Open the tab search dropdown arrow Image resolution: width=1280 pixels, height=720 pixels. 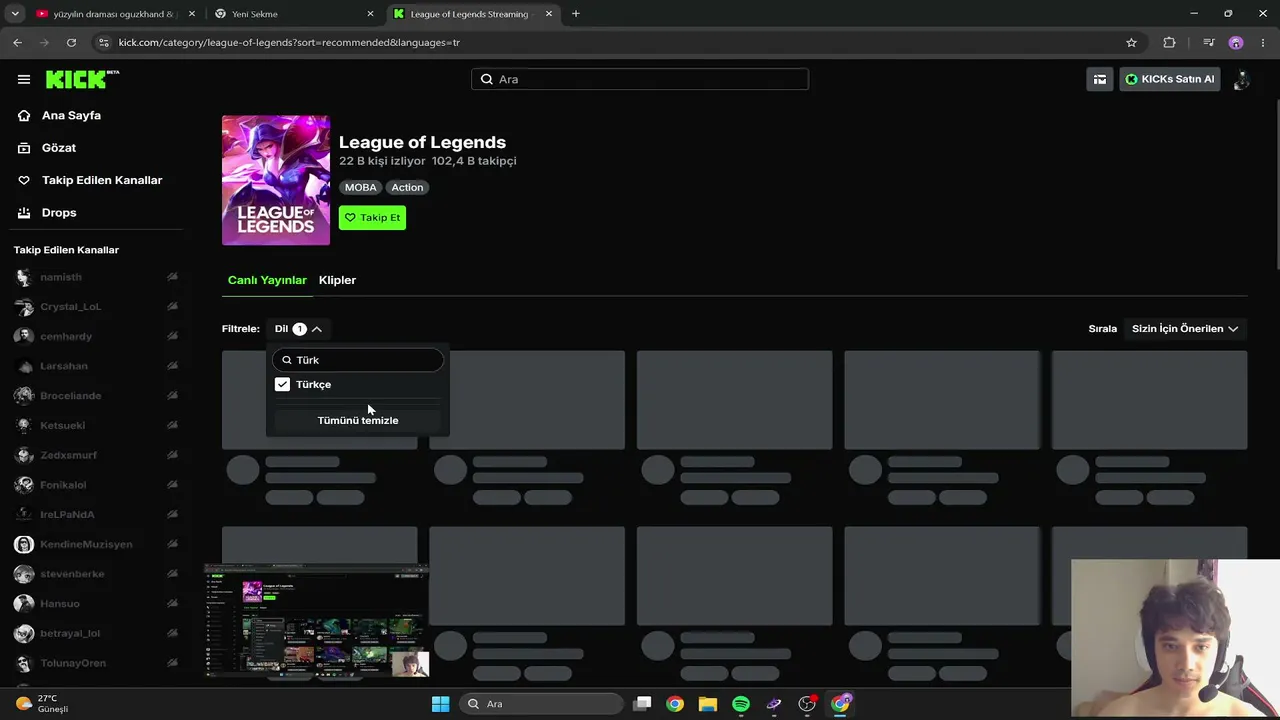point(14,14)
